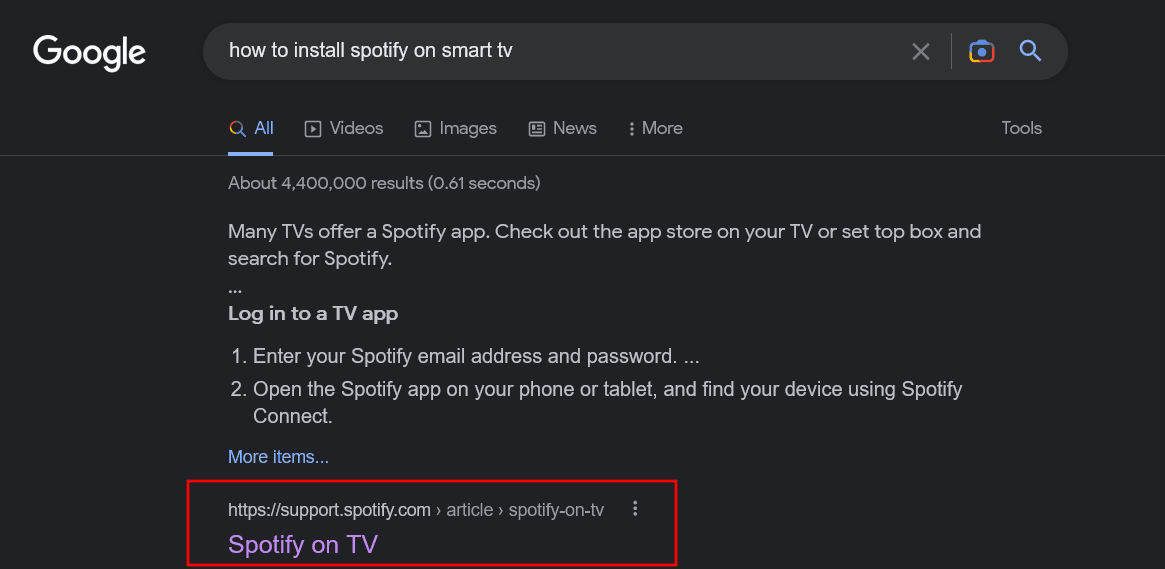The height and width of the screenshot is (569, 1165).
Task: Switch to the News tab
Action: coord(562,128)
